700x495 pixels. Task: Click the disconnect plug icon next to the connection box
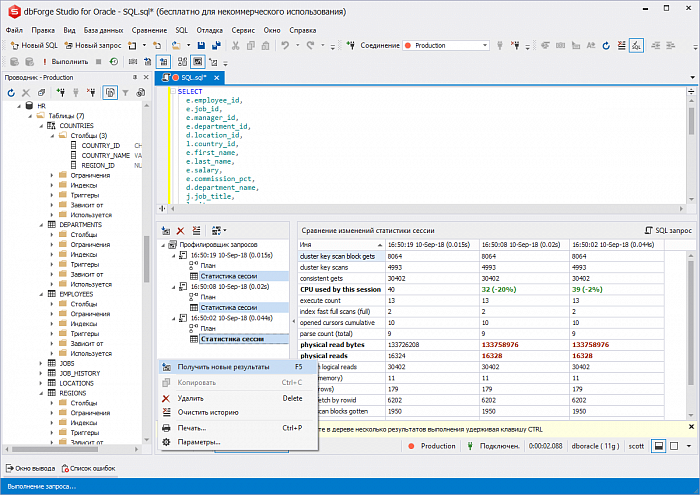coord(516,46)
